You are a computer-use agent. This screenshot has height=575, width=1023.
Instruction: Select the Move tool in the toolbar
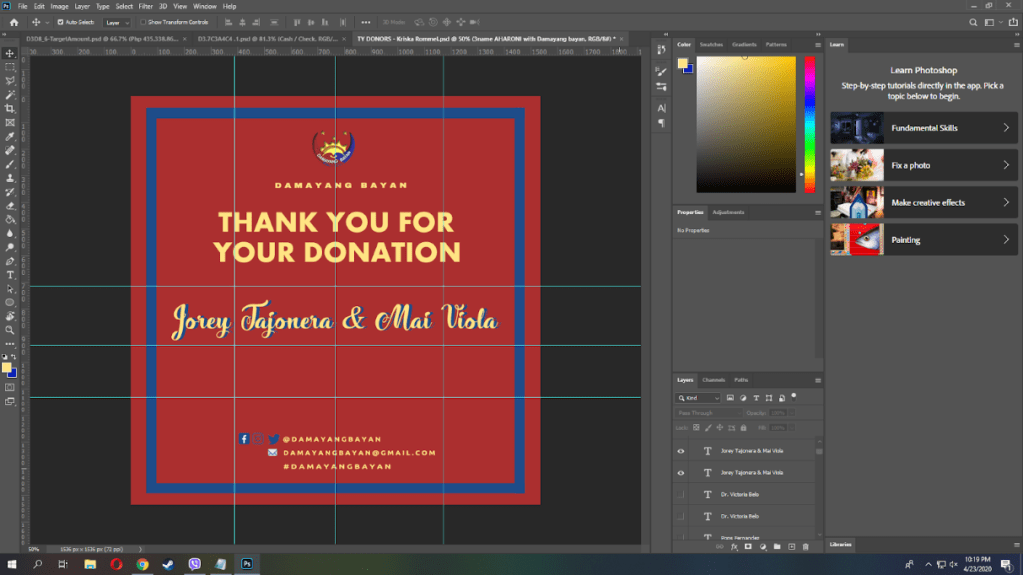(10, 53)
